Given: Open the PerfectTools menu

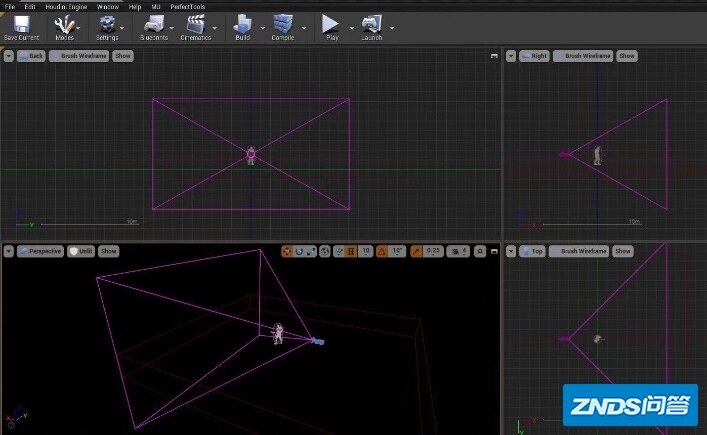Looking at the screenshot, I should pyautogui.click(x=188, y=6).
